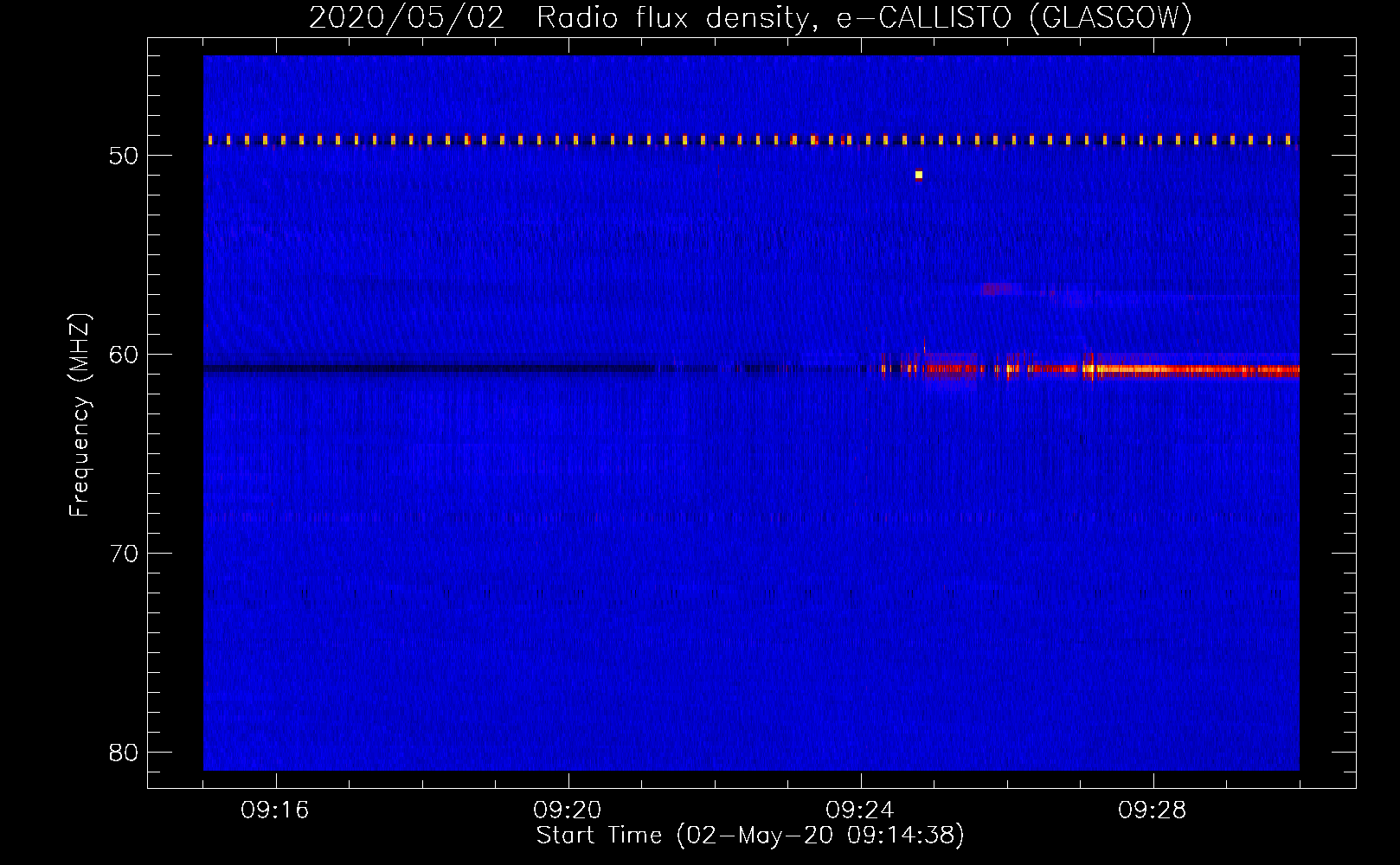Click the 09:28 time tick label
This screenshot has height=865, width=1400.
pyautogui.click(x=1153, y=811)
